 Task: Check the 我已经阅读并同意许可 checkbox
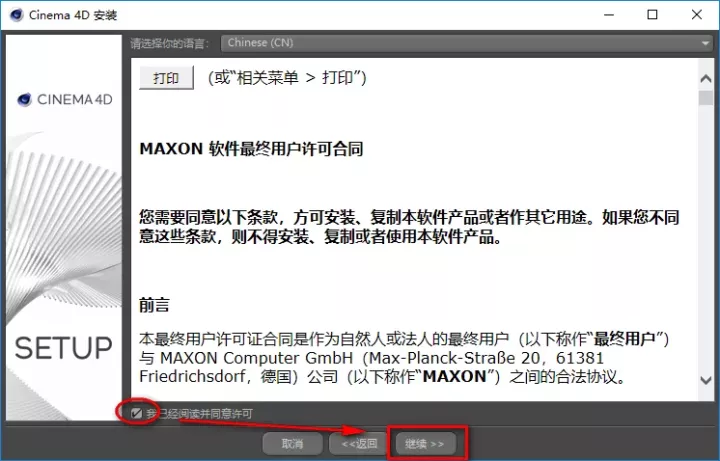(x=136, y=413)
